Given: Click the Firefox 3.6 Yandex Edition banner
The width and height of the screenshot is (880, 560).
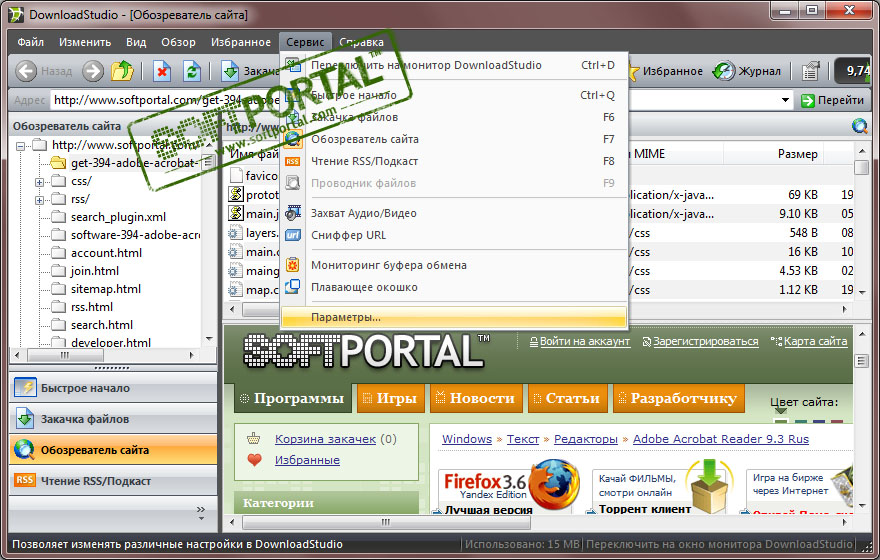Looking at the screenshot, I should click(x=509, y=487).
